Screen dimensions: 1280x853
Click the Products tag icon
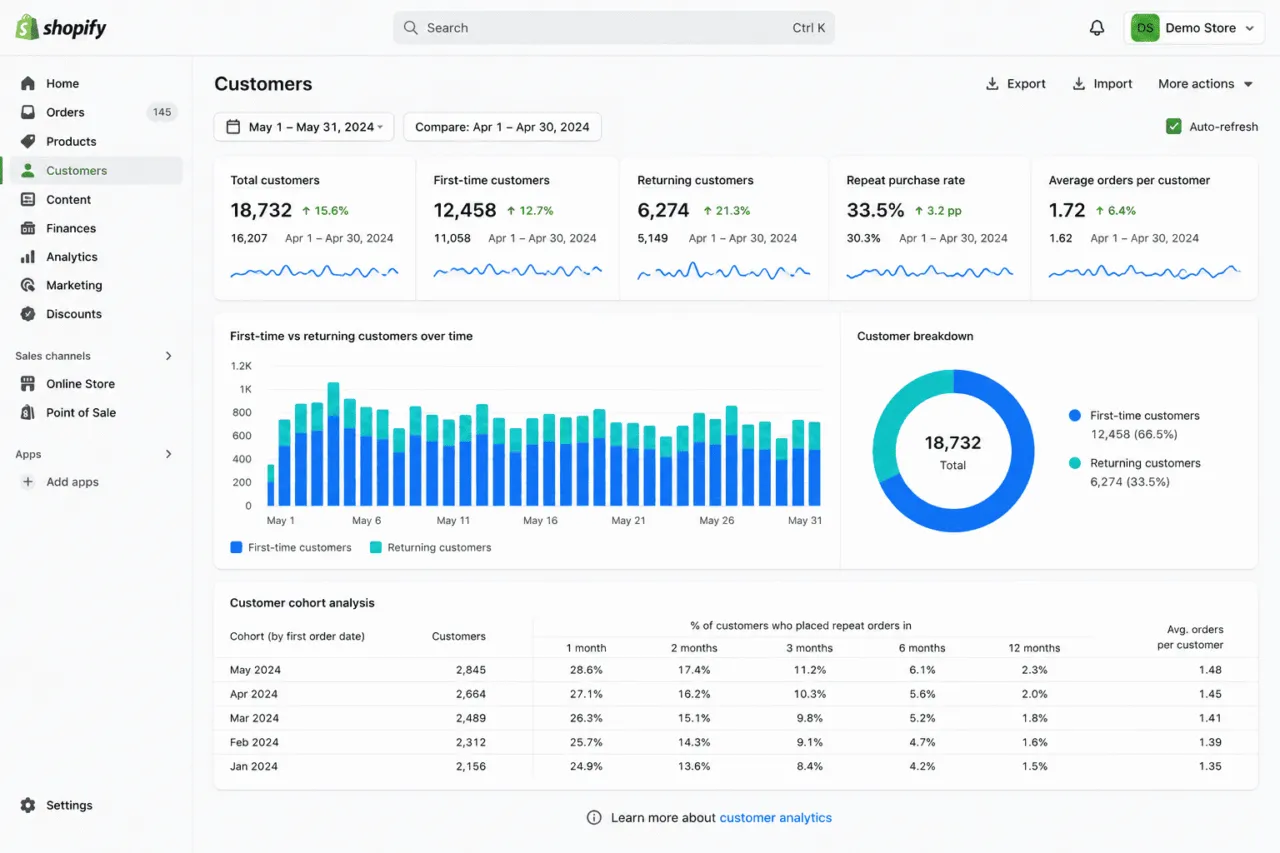click(x=28, y=142)
